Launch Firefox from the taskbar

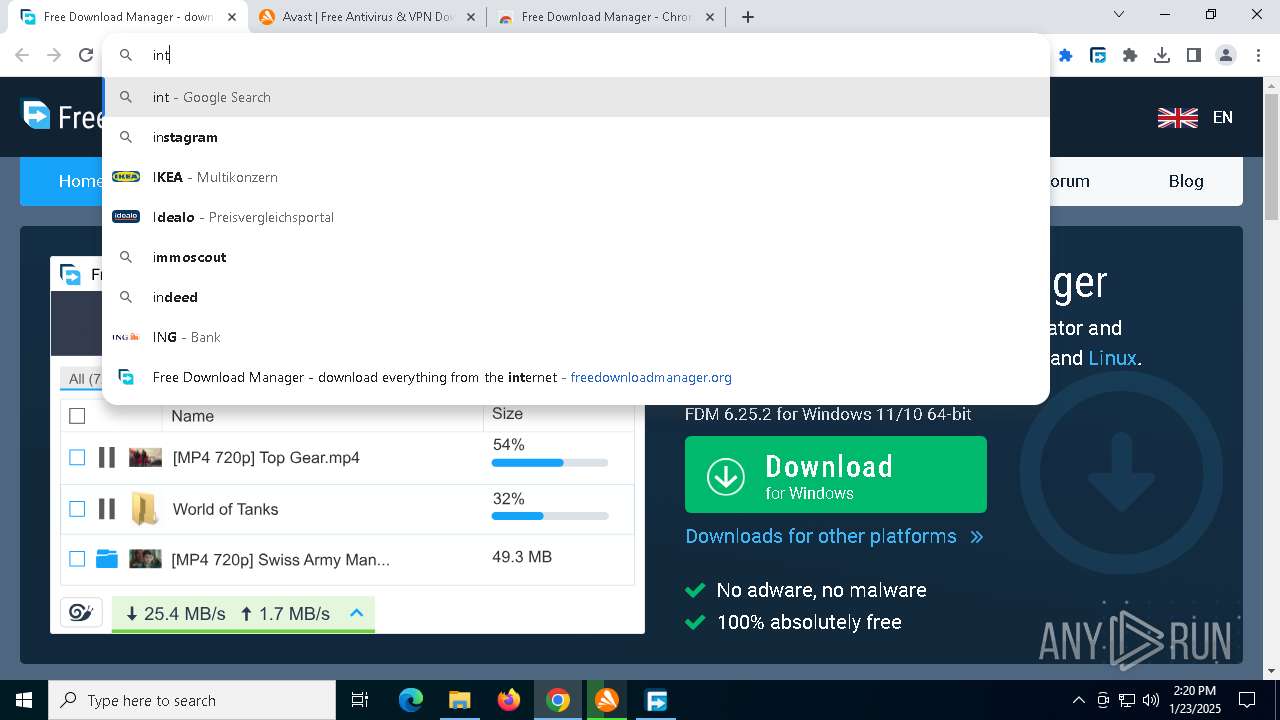(508, 700)
